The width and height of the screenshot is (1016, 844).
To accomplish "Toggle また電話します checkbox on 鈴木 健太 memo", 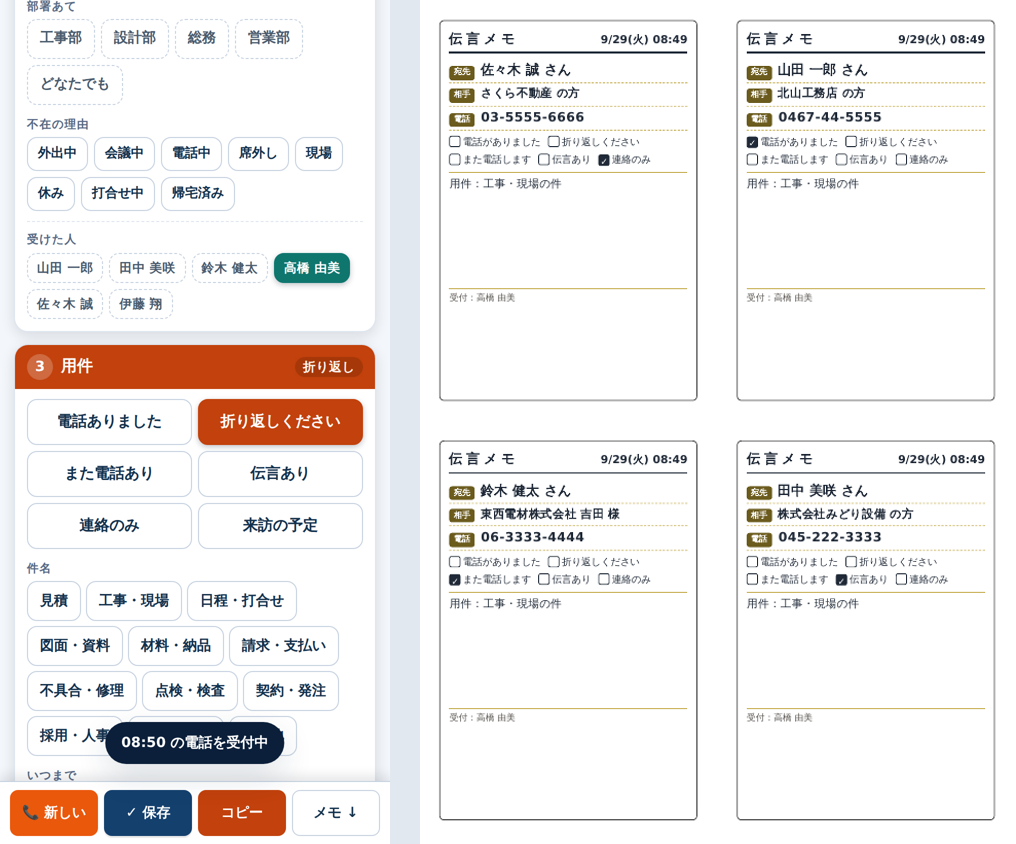I will tap(455, 580).
